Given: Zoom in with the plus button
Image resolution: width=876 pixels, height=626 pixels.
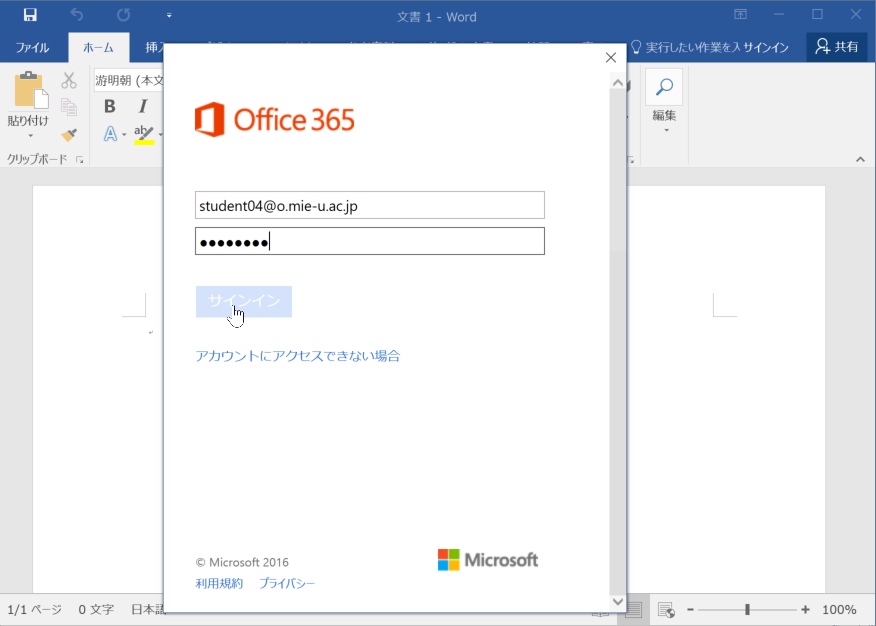Looking at the screenshot, I should tap(805, 610).
